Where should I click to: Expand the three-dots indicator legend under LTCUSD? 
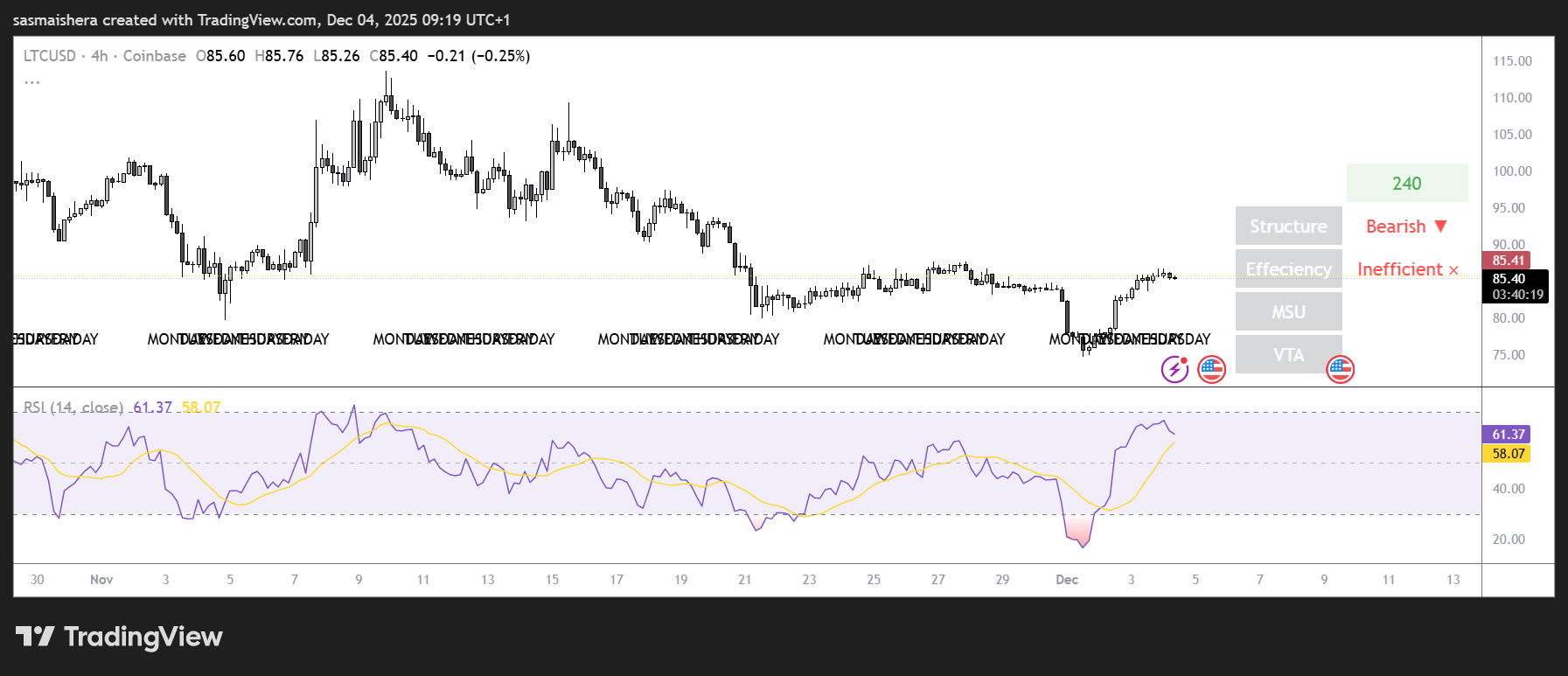32,81
